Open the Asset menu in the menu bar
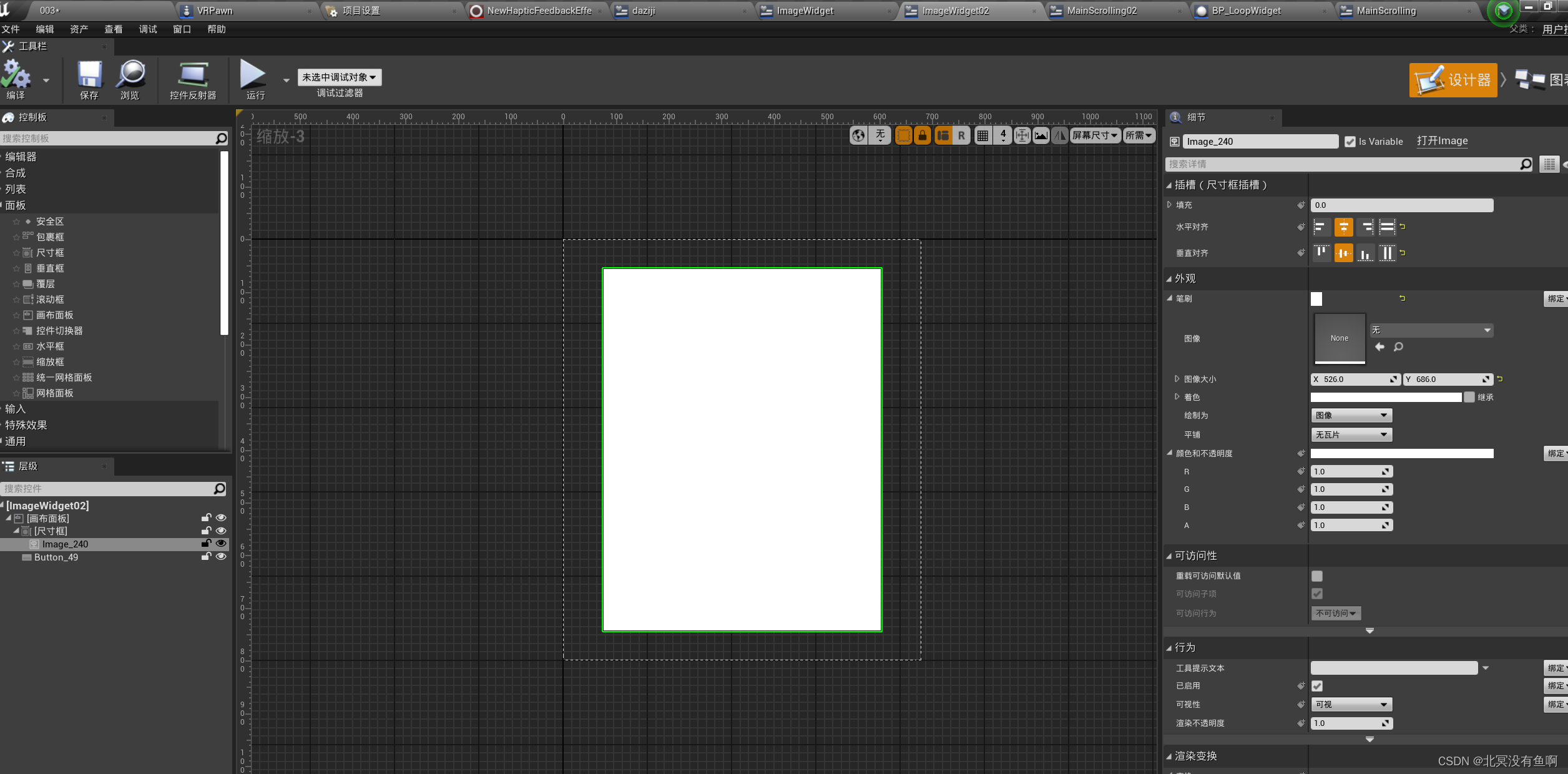This screenshot has width=1568, height=774. (x=79, y=29)
